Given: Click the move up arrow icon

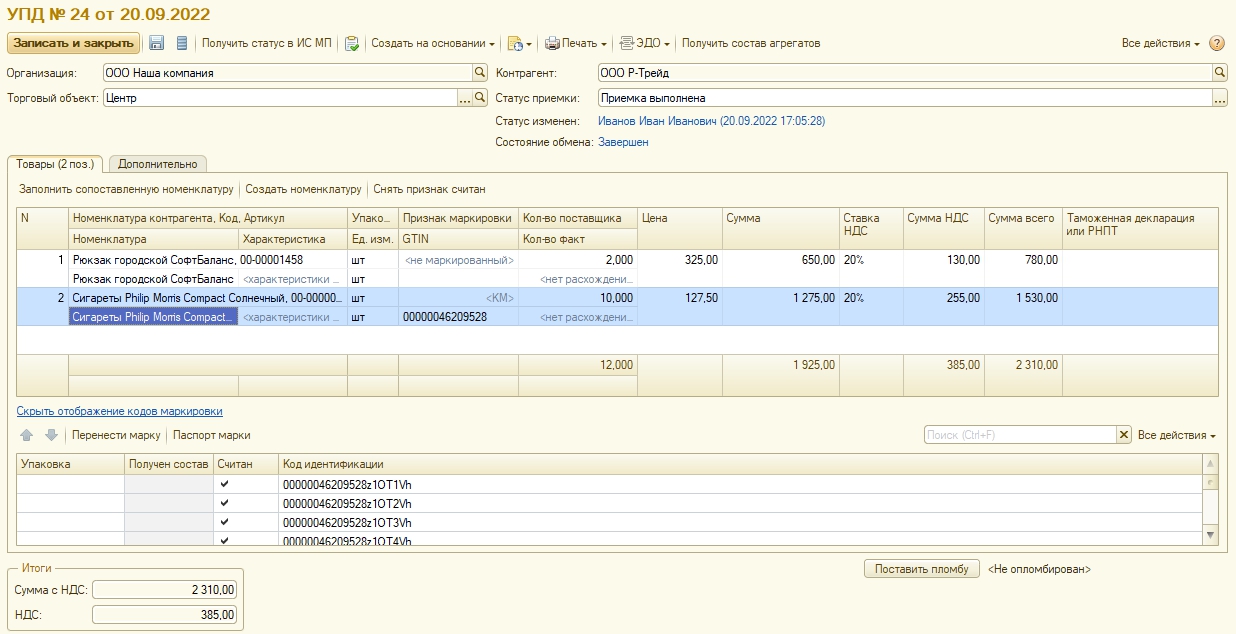Looking at the screenshot, I should click(26, 435).
